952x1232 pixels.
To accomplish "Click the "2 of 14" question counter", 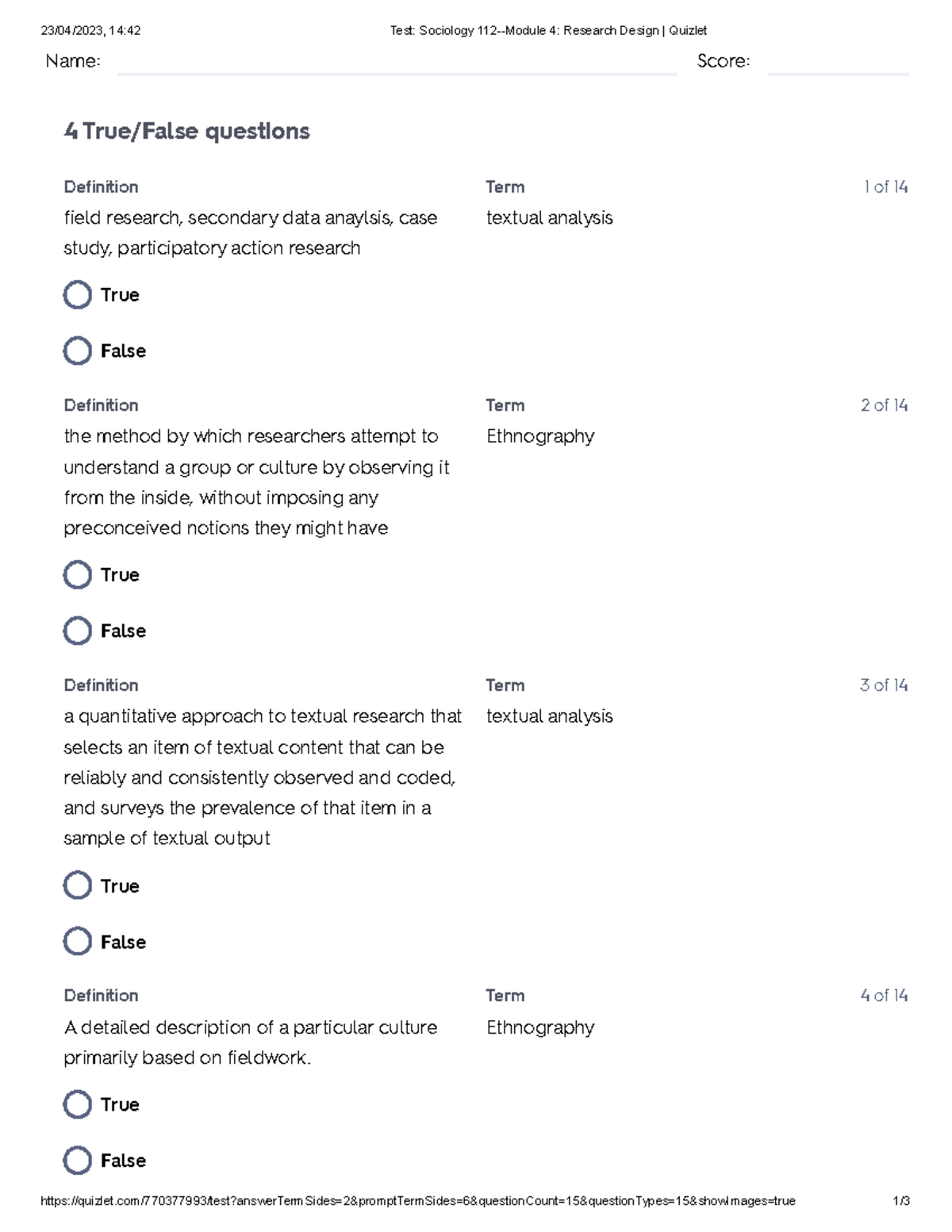I will point(884,405).
